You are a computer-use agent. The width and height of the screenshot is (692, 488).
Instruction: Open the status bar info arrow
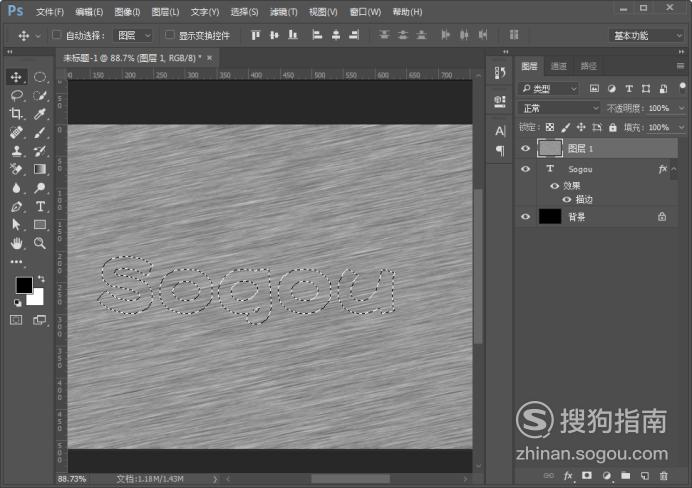215,479
